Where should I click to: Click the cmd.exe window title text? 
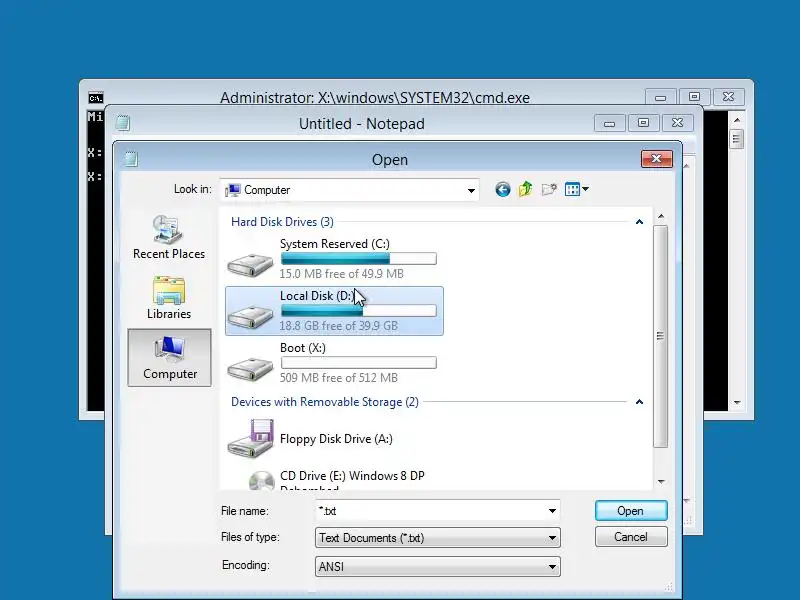[375, 97]
